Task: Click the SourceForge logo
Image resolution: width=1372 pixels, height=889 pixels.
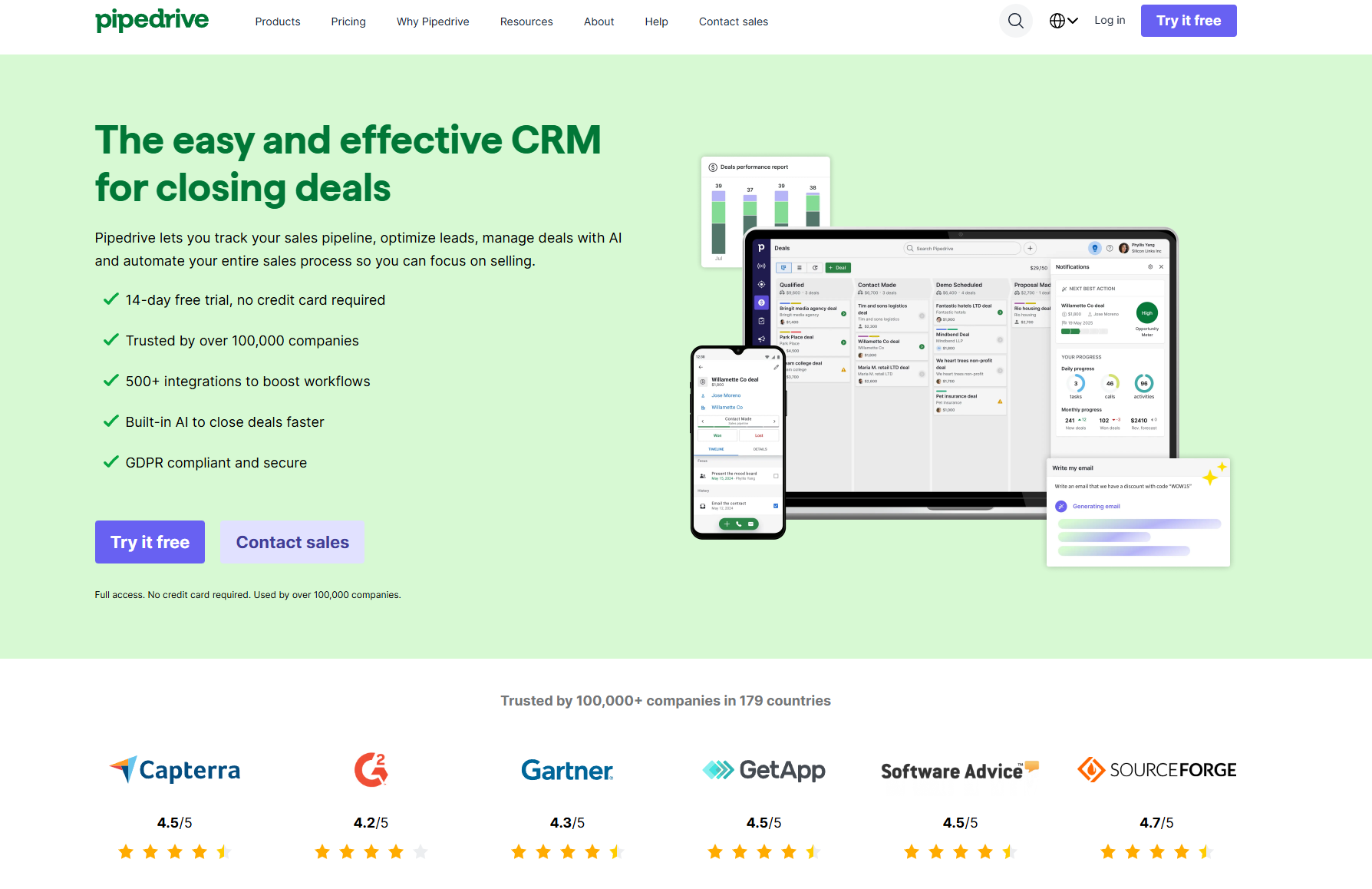Action: (1157, 769)
